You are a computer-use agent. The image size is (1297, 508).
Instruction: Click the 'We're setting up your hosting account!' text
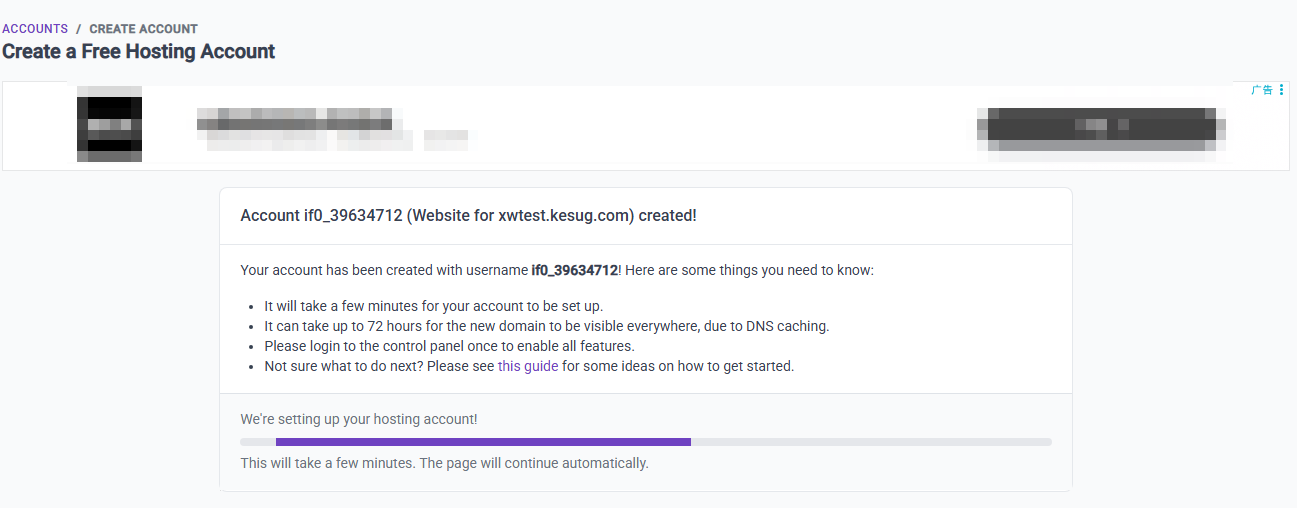pos(359,419)
